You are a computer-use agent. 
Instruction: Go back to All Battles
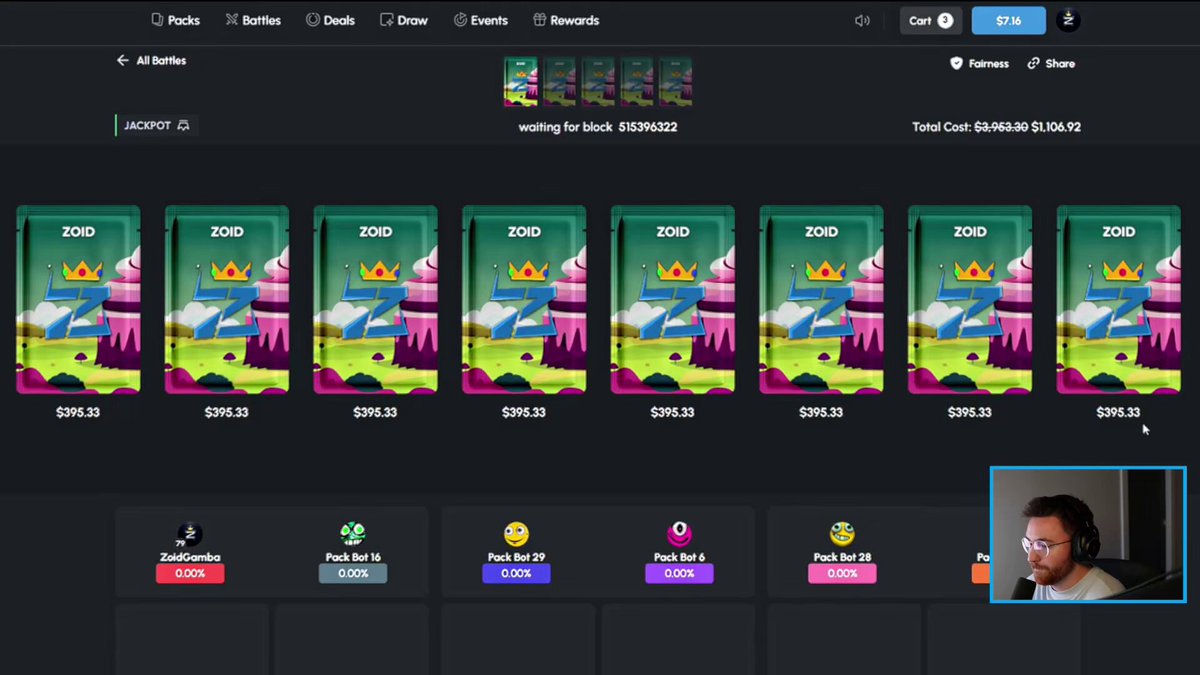(x=151, y=61)
